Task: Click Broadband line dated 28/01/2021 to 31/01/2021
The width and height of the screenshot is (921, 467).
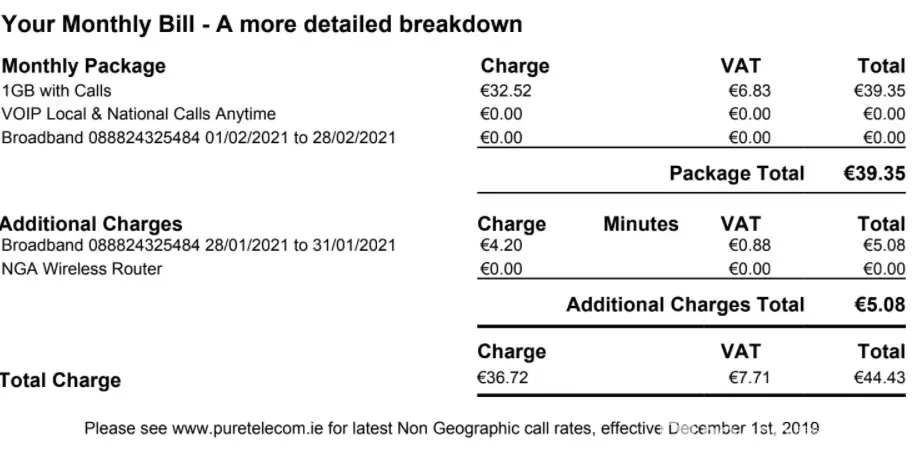Action: 199,245
